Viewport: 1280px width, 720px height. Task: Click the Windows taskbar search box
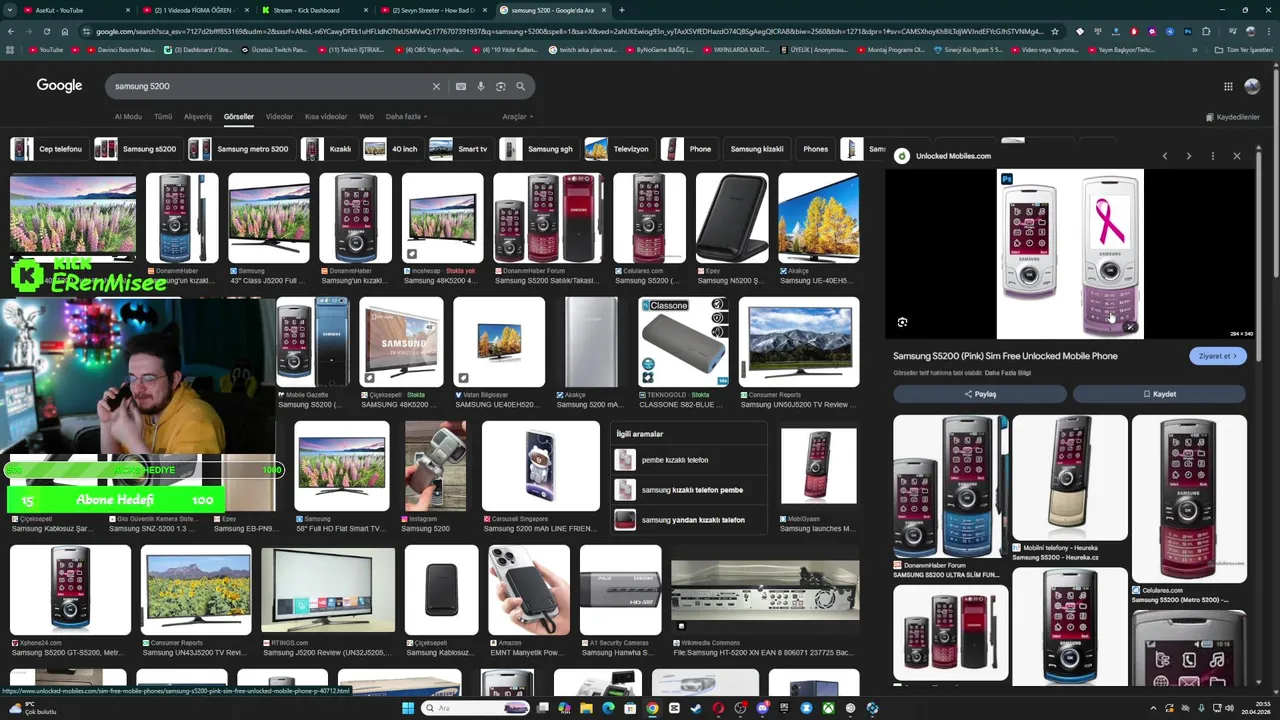[x=473, y=708]
